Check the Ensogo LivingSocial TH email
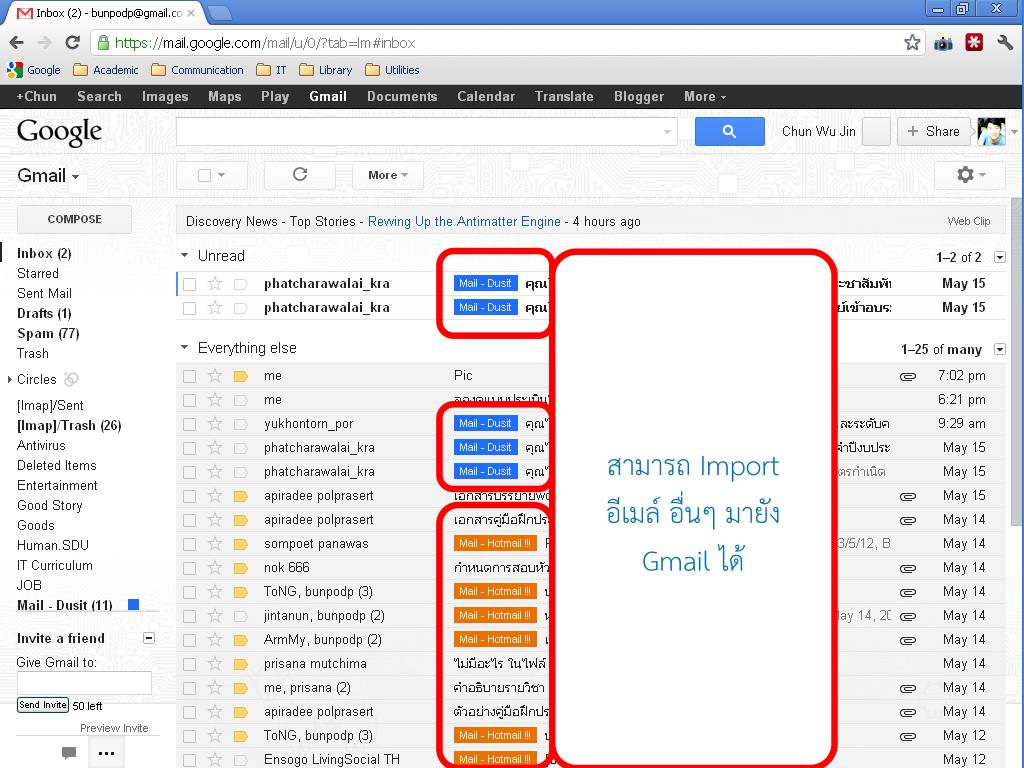The height and width of the screenshot is (768, 1024). pyautogui.click(x=189, y=760)
